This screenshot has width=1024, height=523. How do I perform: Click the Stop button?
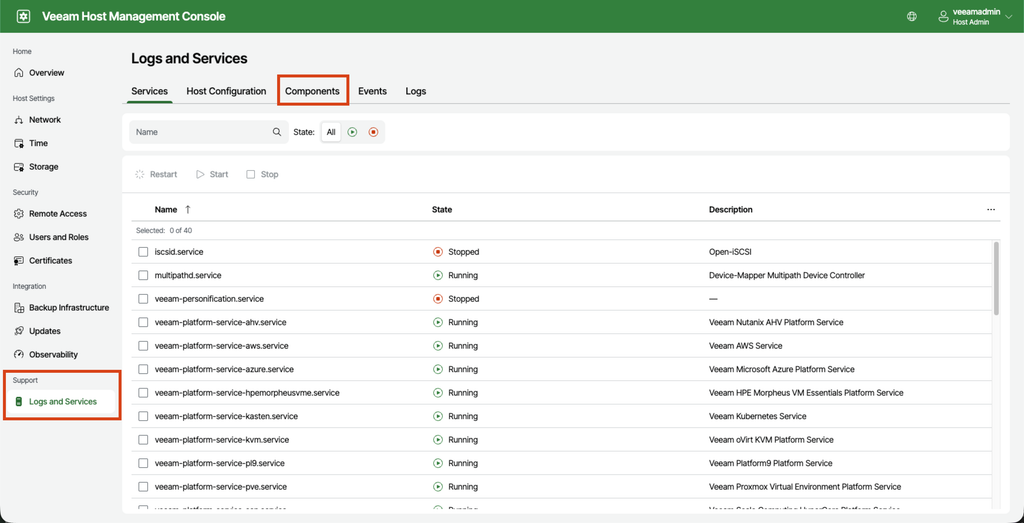point(263,174)
